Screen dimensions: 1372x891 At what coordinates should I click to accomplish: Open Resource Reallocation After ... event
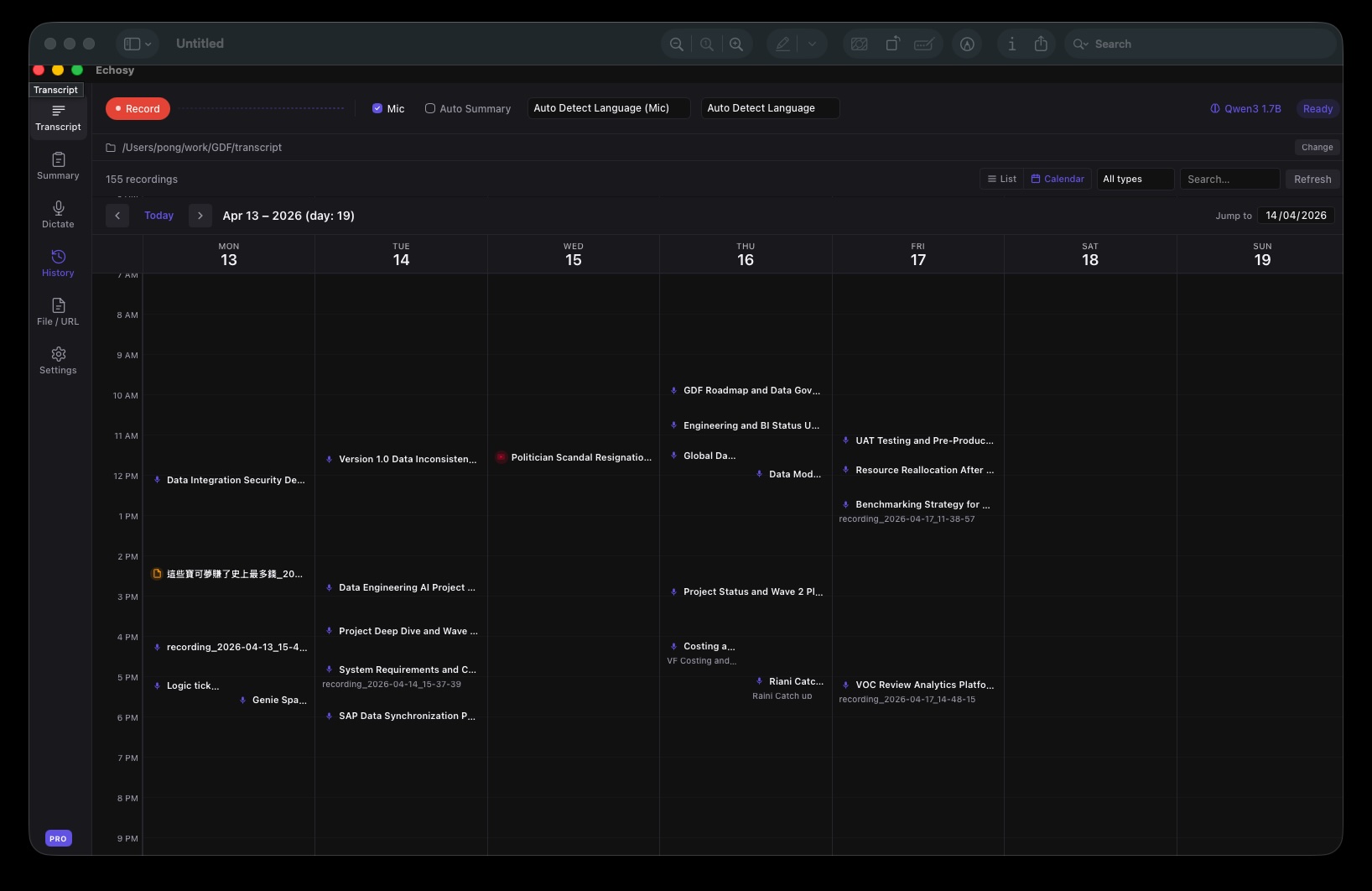(918, 470)
